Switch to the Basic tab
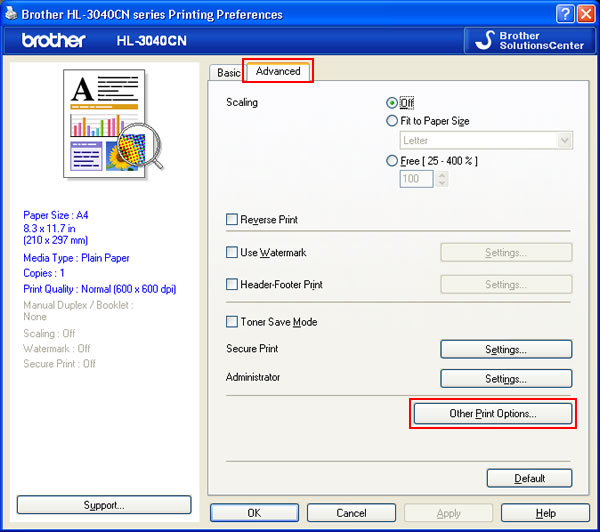Screen dimensions: 600x532 pyautogui.click(x=228, y=73)
